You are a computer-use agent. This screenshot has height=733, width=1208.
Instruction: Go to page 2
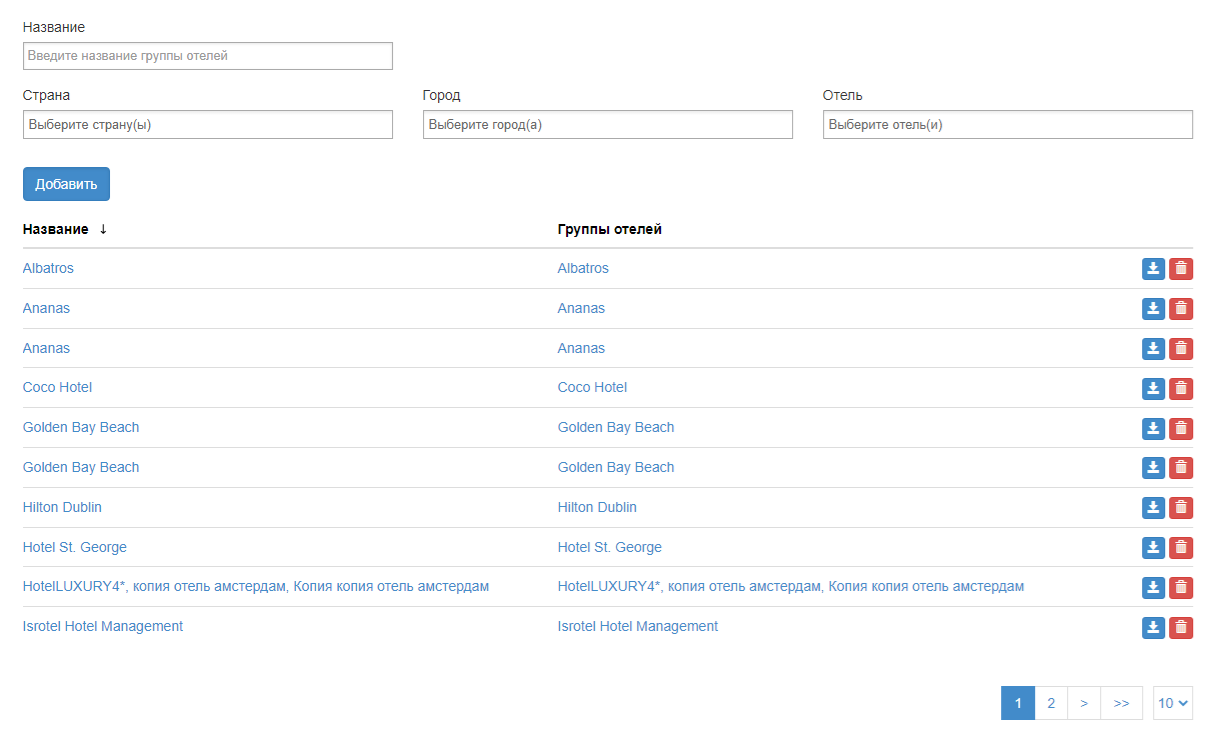point(1050,703)
